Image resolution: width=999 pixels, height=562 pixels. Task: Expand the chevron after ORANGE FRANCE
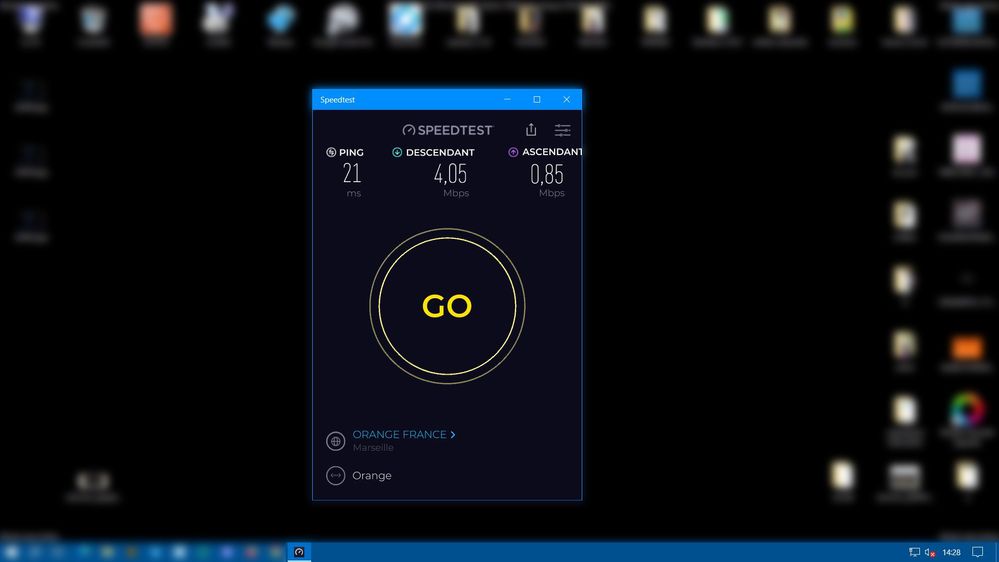click(x=453, y=435)
